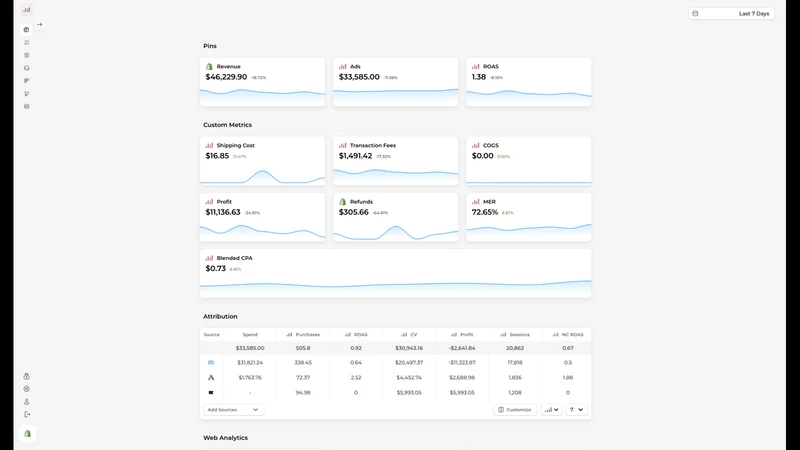Open the cube-shaped products sidebar icon
The width and height of the screenshot is (800, 450).
point(27,55)
